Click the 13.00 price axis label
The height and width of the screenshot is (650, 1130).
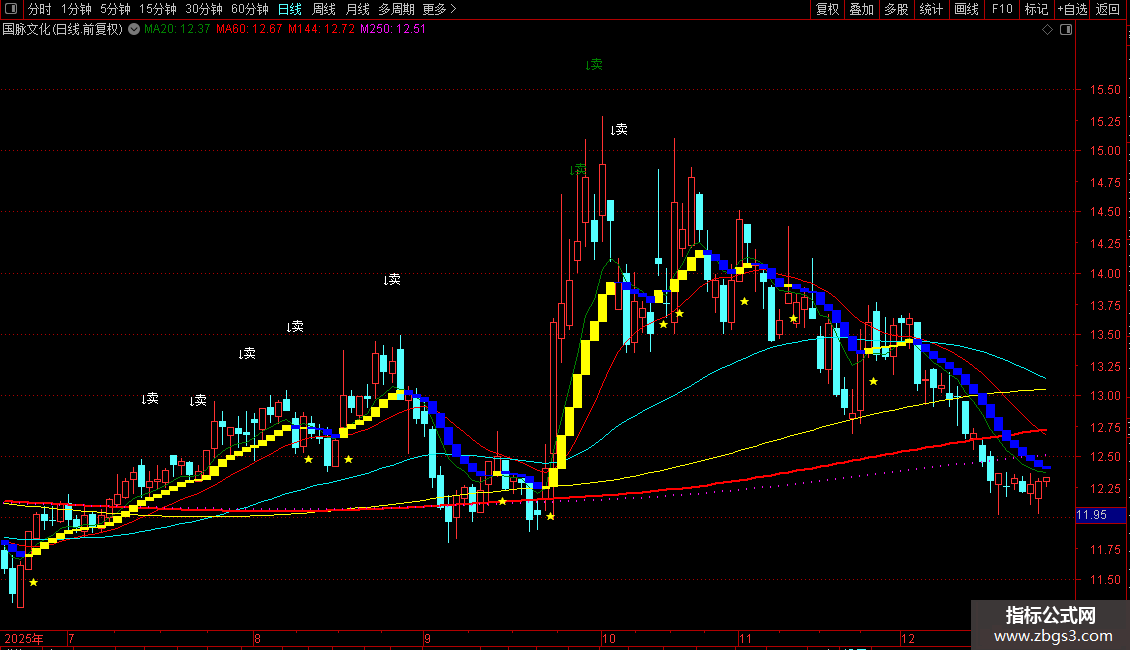click(1105, 396)
